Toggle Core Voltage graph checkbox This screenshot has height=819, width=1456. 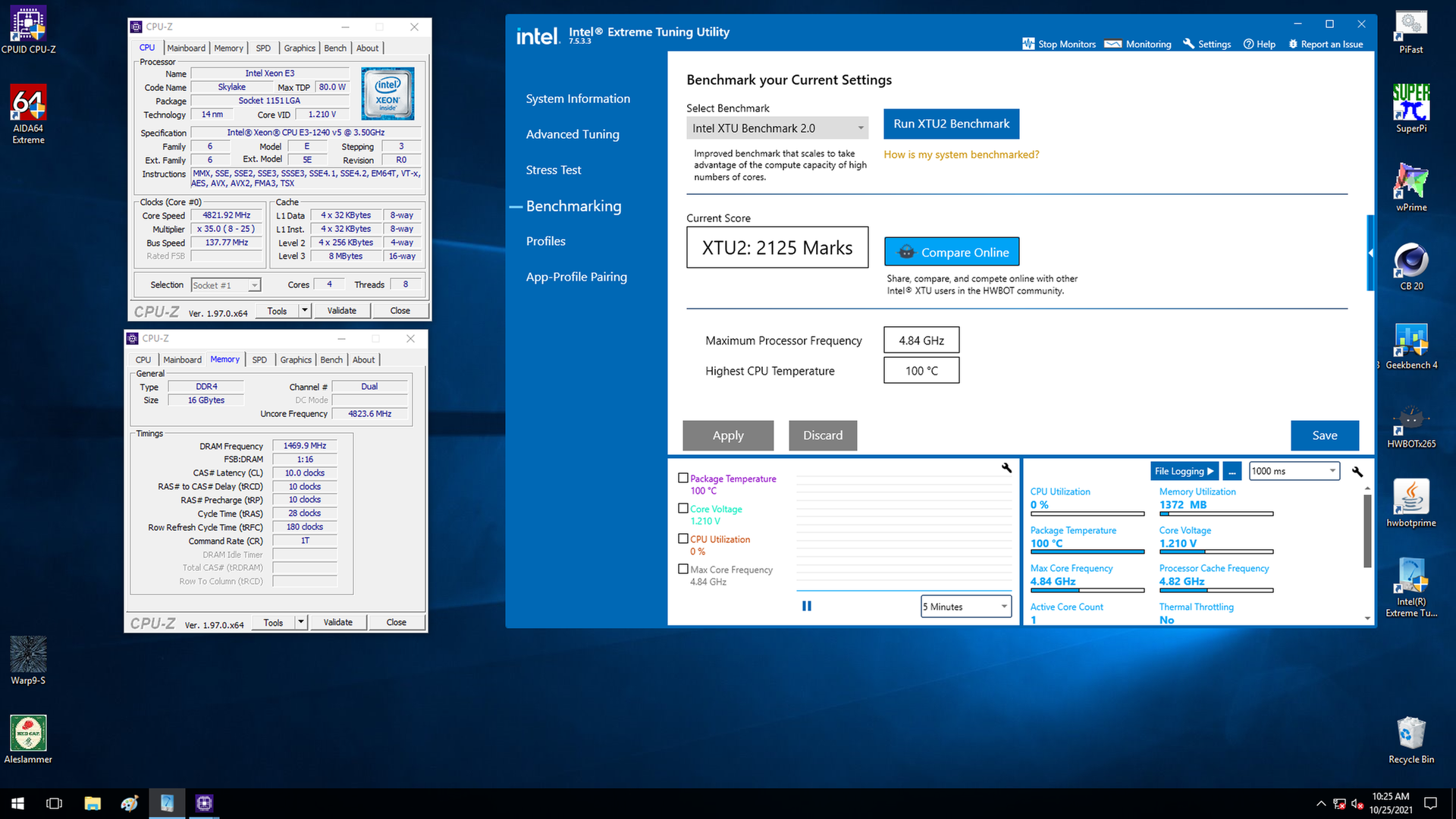point(683,509)
